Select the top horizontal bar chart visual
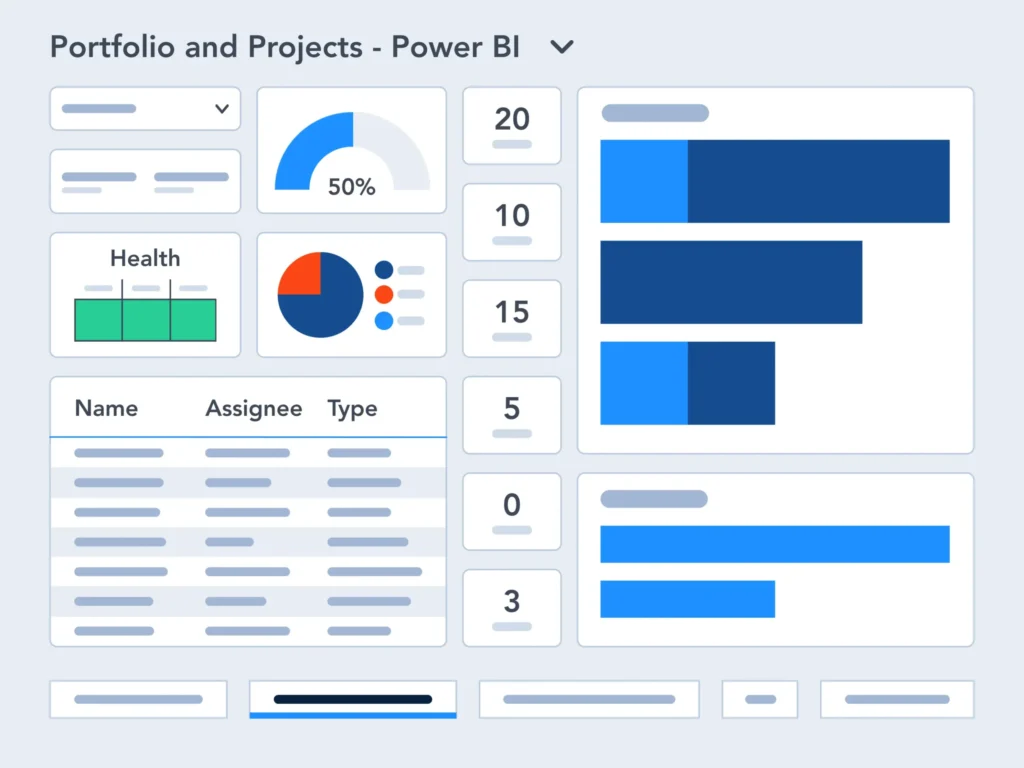This screenshot has width=1024, height=768. (x=775, y=270)
